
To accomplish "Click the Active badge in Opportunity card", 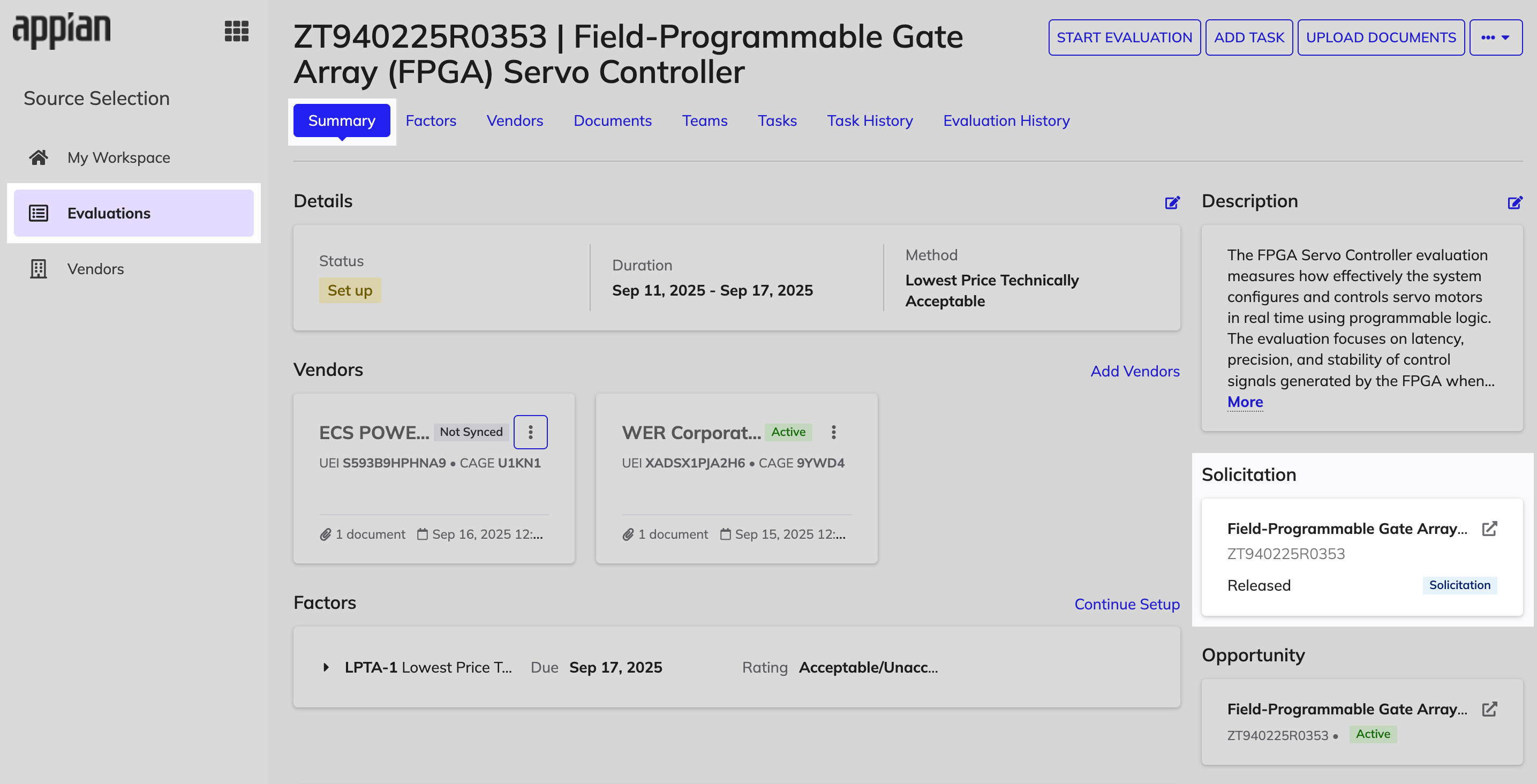I will point(1373,734).
